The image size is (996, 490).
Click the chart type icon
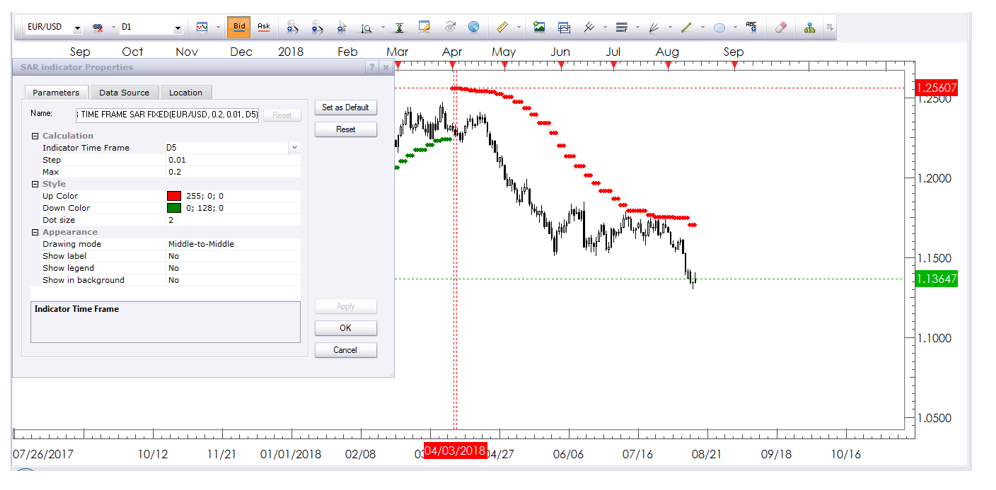point(202,27)
